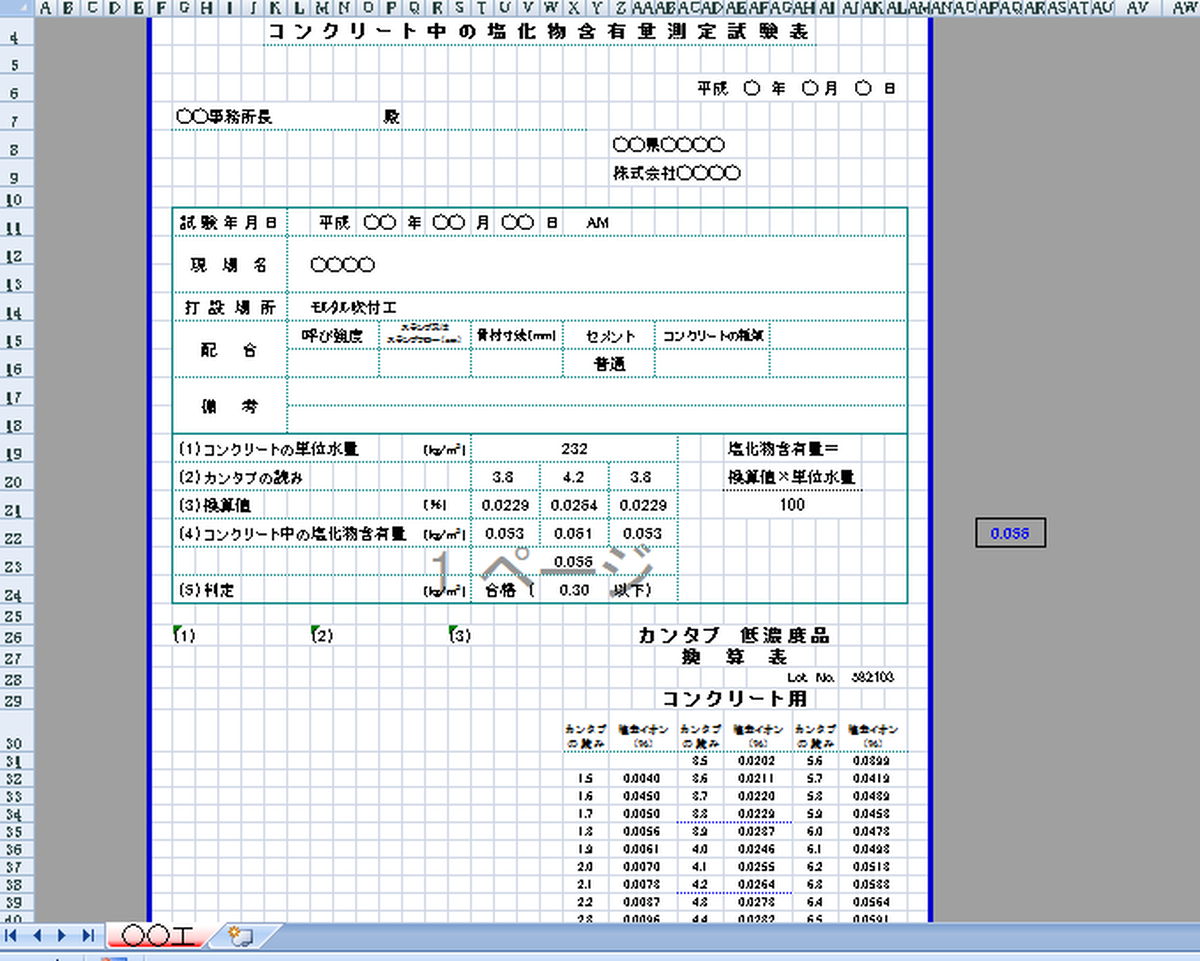Click the title コンクリート中の塩化物含有量測定試験表
Image resolution: width=1200 pixels, height=961 pixels.
click(540, 32)
